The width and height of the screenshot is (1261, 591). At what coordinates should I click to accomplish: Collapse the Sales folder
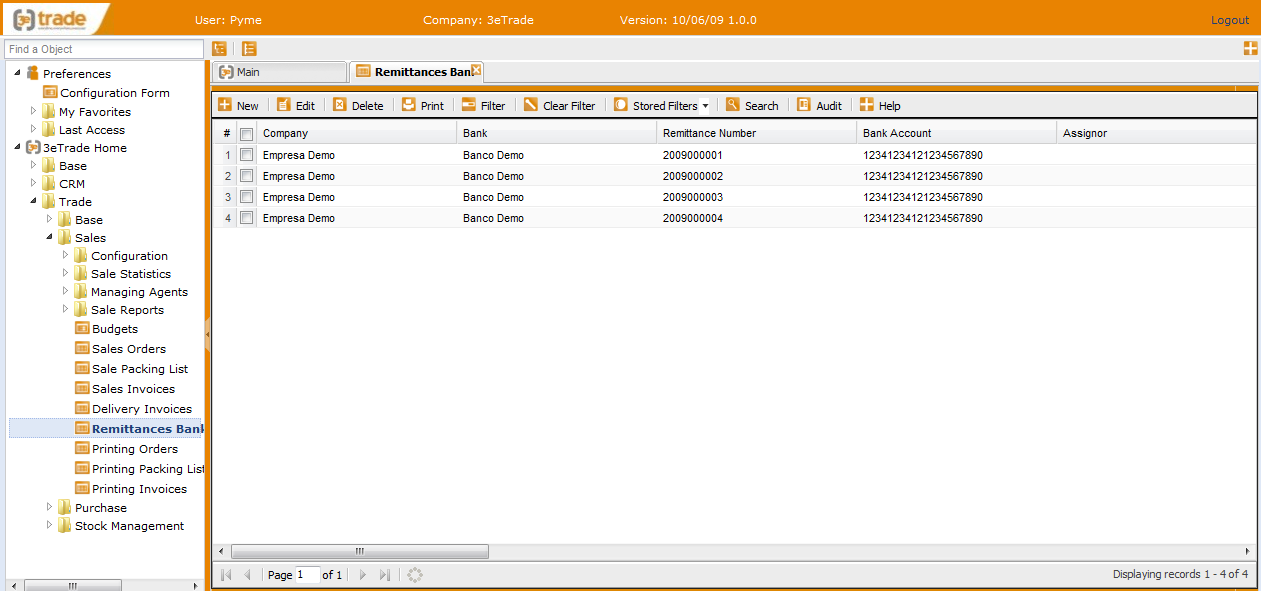pos(49,237)
